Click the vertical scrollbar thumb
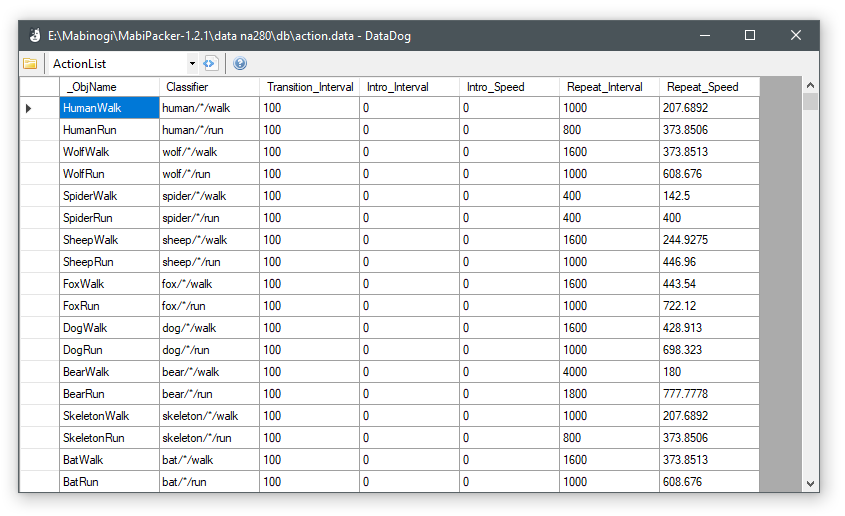Screen dimensions: 845x516 pyautogui.click(x=810, y=101)
